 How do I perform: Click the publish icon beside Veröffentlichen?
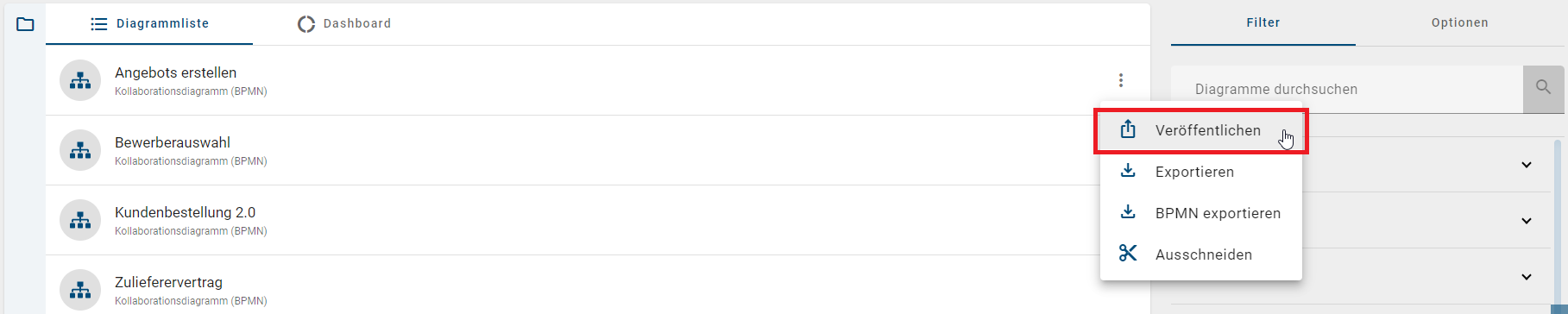(1128, 129)
